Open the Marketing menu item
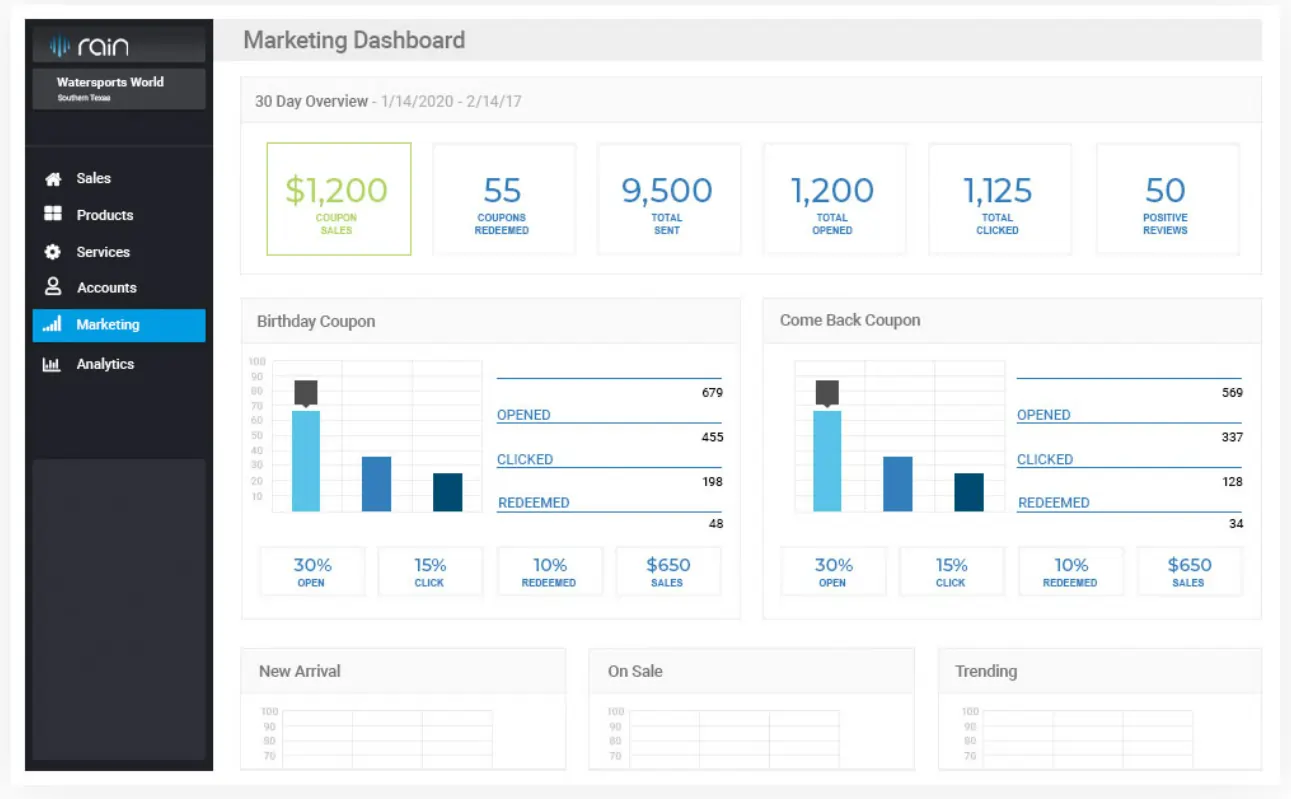The height and width of the screenshot is (799, 1291). 119,325
